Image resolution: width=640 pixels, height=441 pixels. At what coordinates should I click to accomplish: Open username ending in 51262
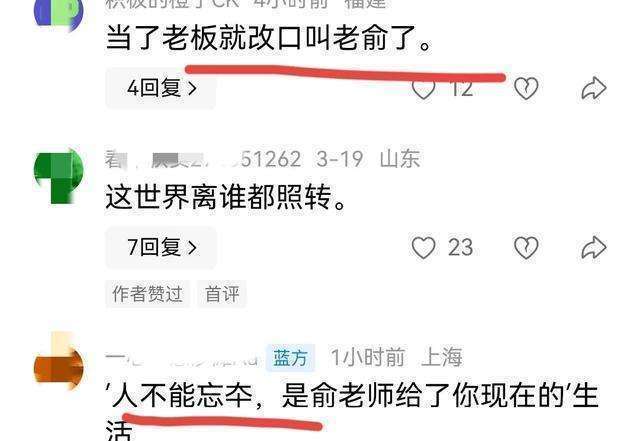(x=203, y=158)
